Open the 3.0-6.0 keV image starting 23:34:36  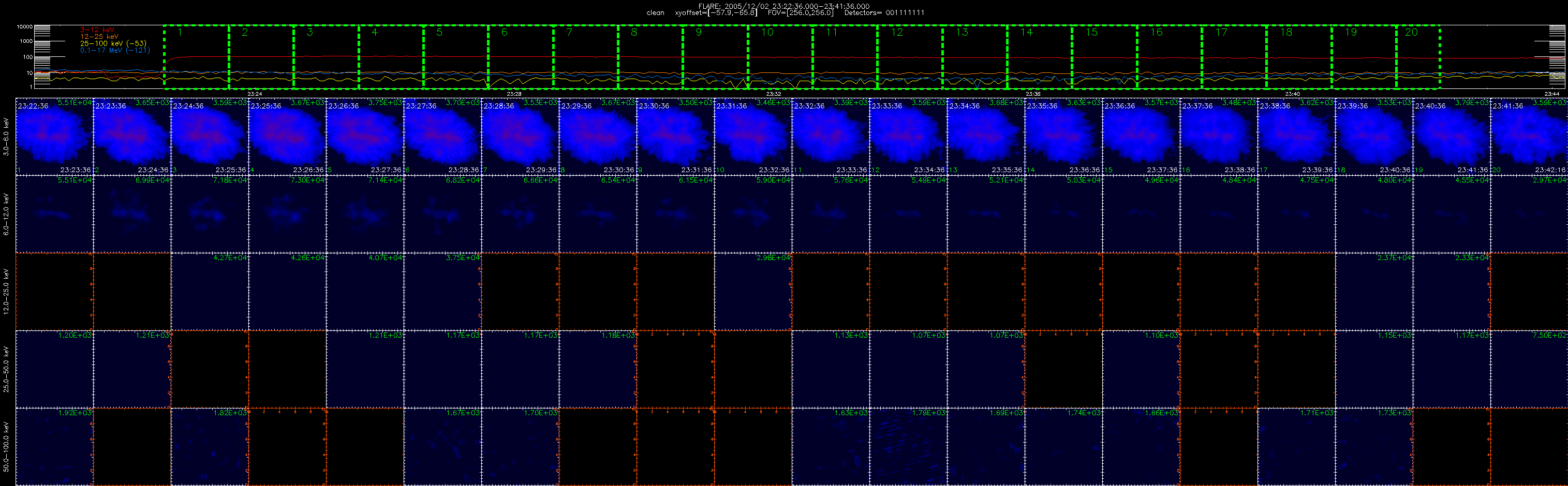coord(985,136)
